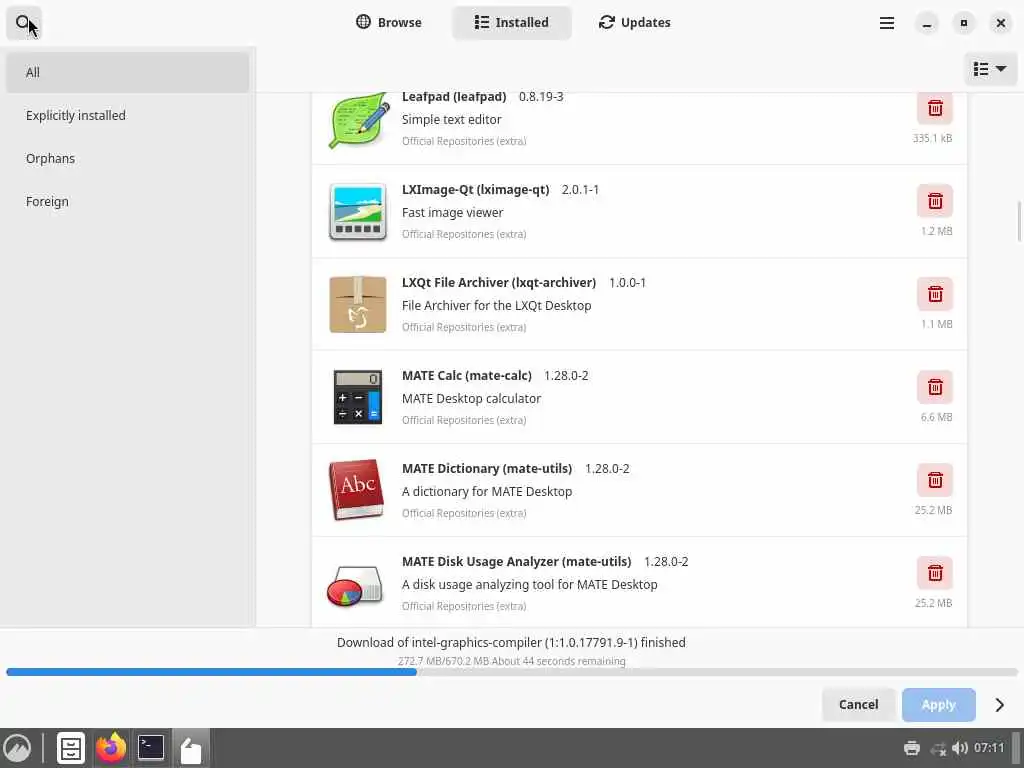Screen dimensions: 1024x768
Task: Remove MATE Dictionary using its trash icon
Action: 935,481
